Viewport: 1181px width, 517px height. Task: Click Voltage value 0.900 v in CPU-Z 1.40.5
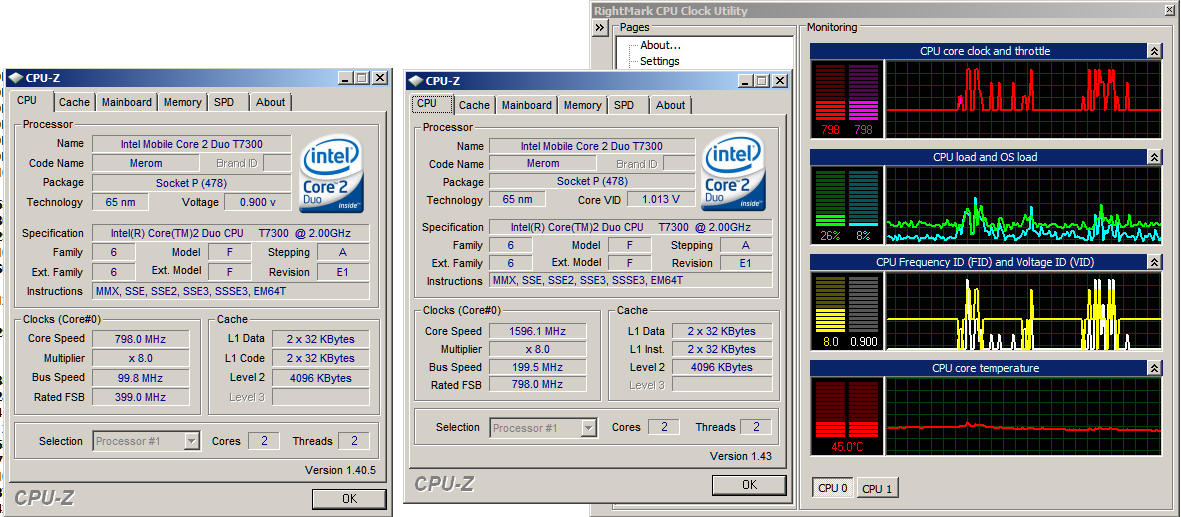click(257, 202)
